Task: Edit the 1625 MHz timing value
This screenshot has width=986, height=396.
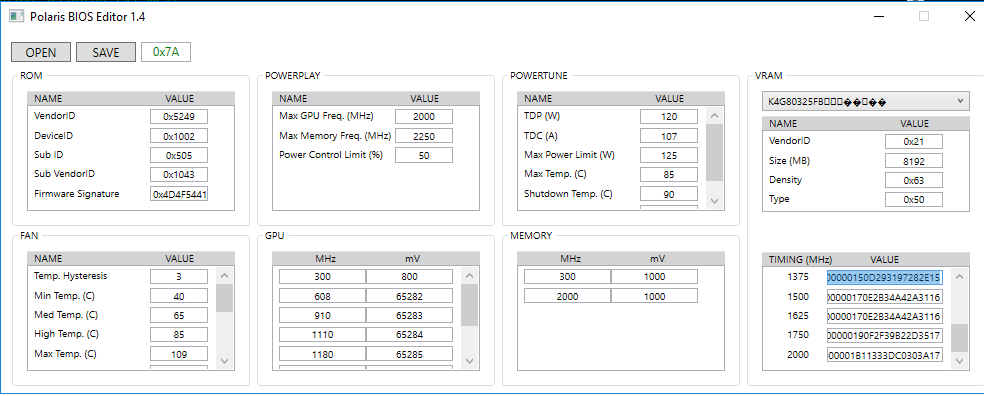Action: [884, 316]
